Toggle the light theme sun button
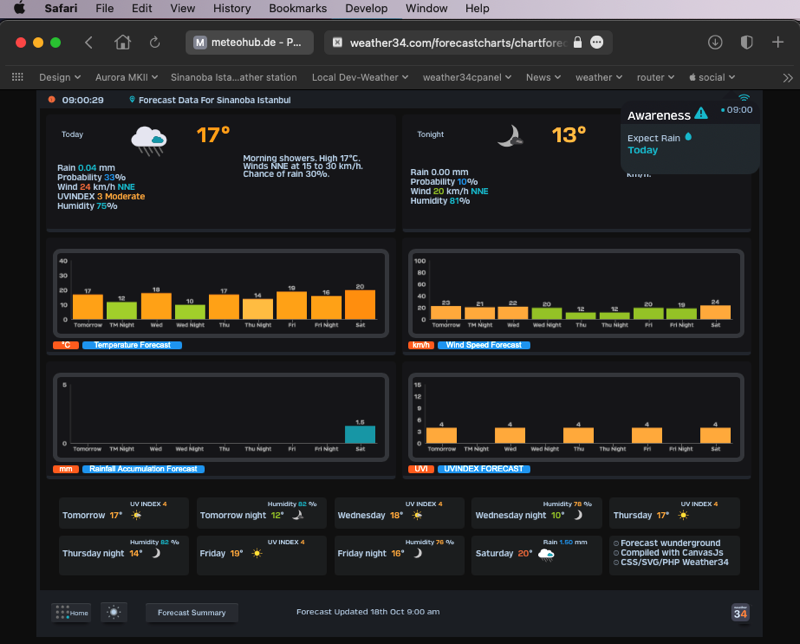Screen dimensions: 800x644 (114, 612)
